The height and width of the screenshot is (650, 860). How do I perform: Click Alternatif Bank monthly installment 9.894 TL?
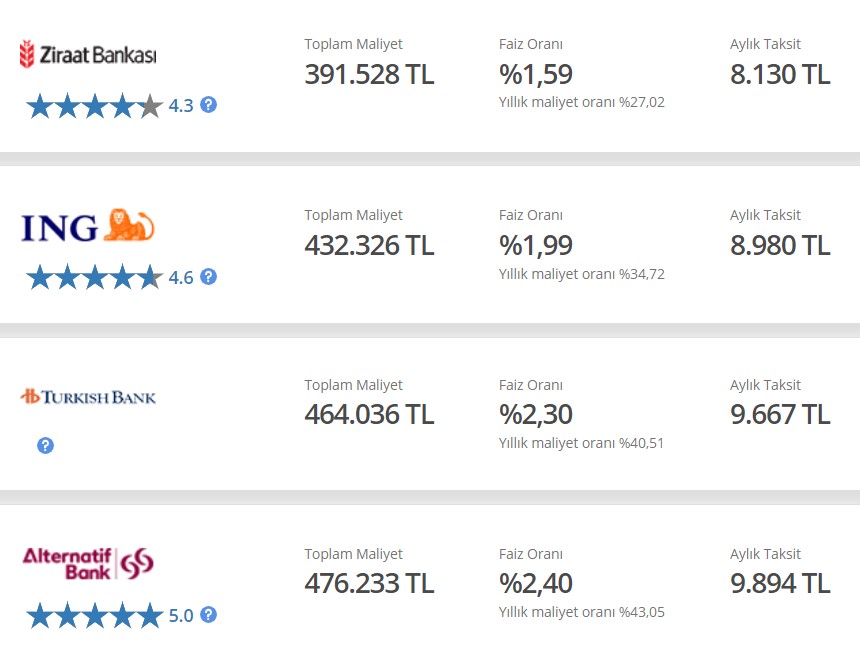click(x=780, y=584)
